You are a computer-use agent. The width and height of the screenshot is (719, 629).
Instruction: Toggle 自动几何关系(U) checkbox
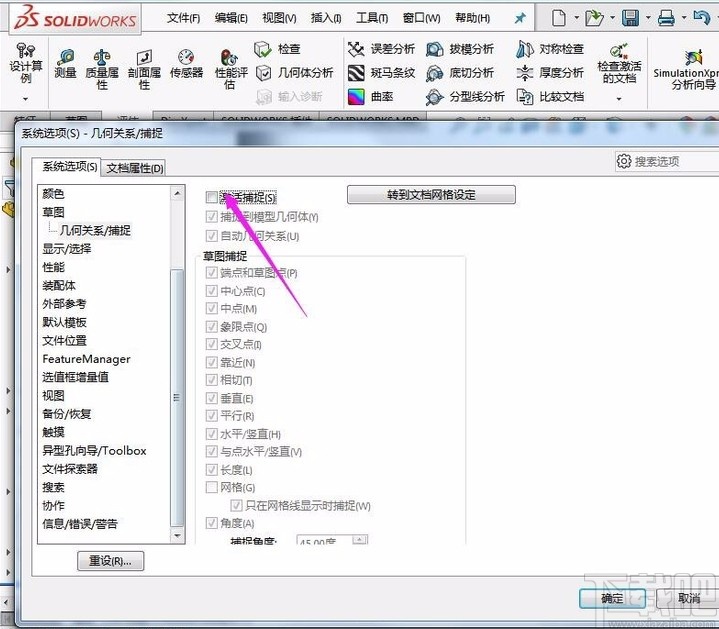pyautogui.click(x=211, y=236)
